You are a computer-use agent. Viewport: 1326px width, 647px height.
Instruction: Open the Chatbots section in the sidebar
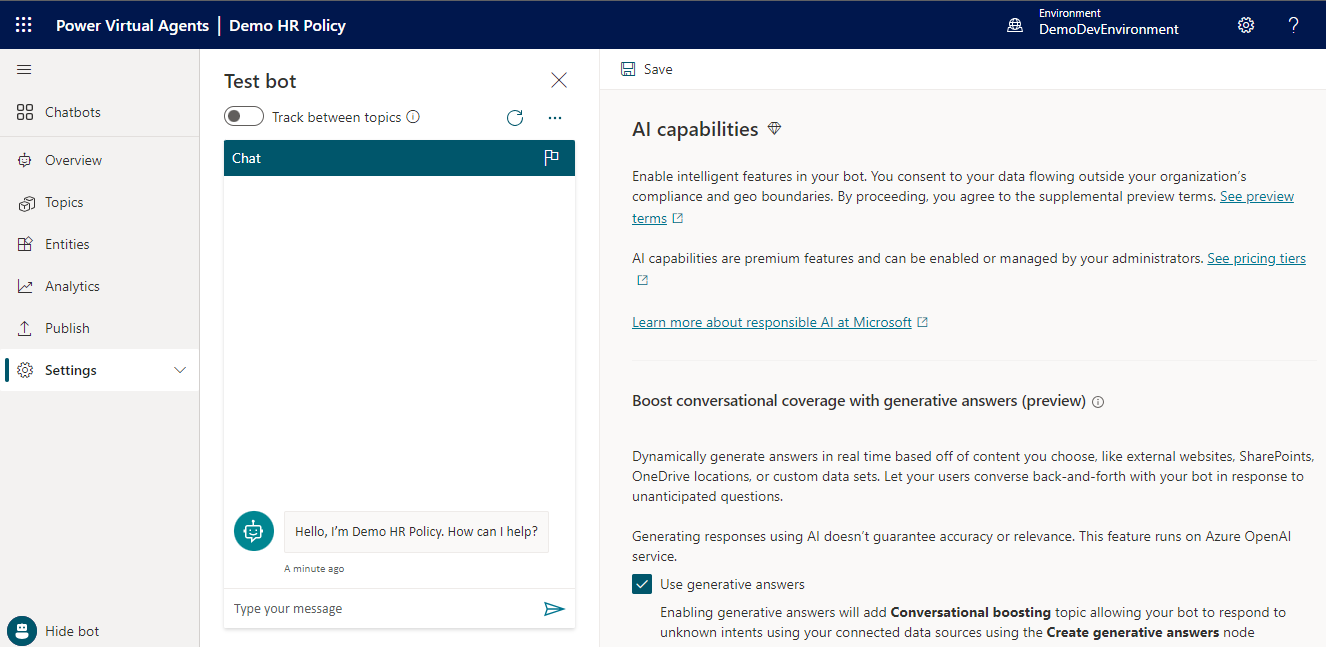(x=72, y=111)
